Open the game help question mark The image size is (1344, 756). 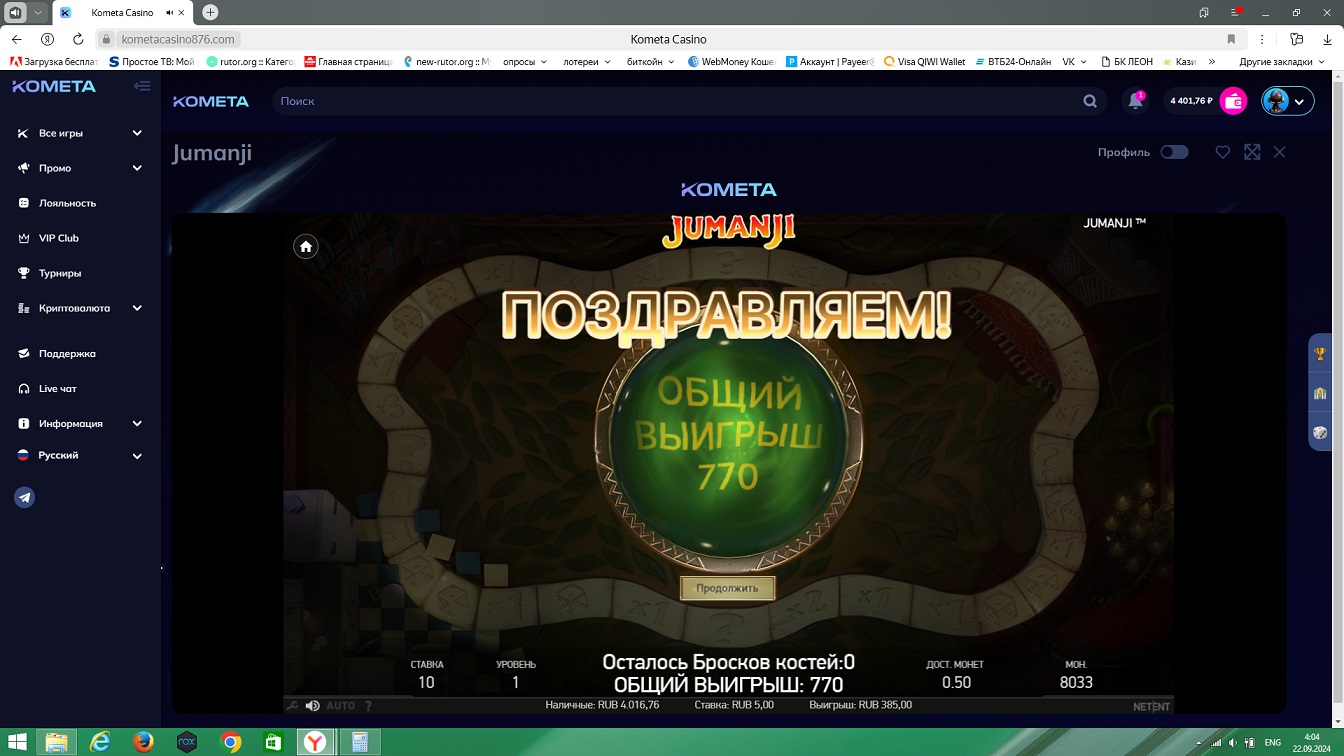pos(369,706)
